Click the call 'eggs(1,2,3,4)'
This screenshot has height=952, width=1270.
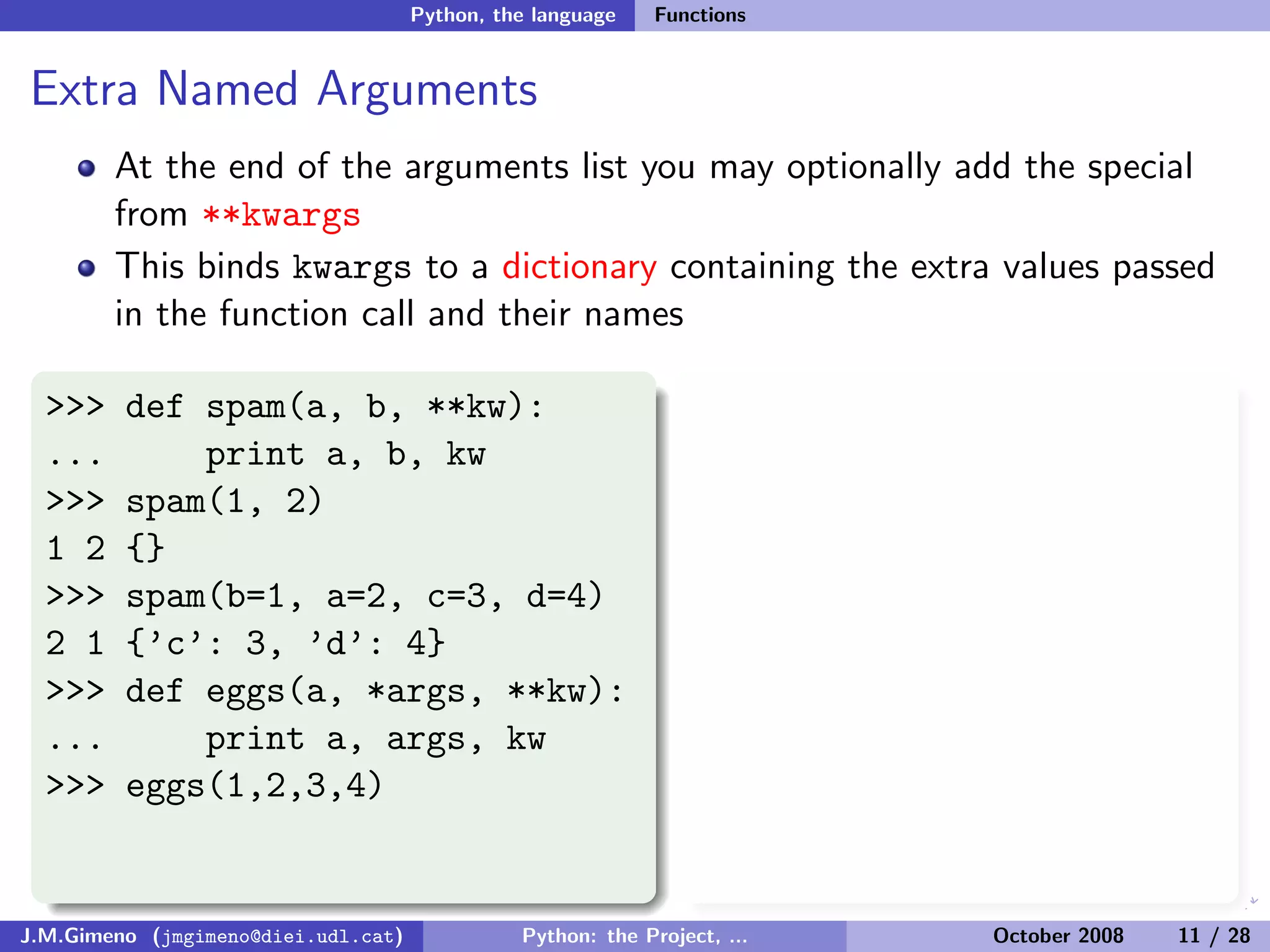coord(254,786)
